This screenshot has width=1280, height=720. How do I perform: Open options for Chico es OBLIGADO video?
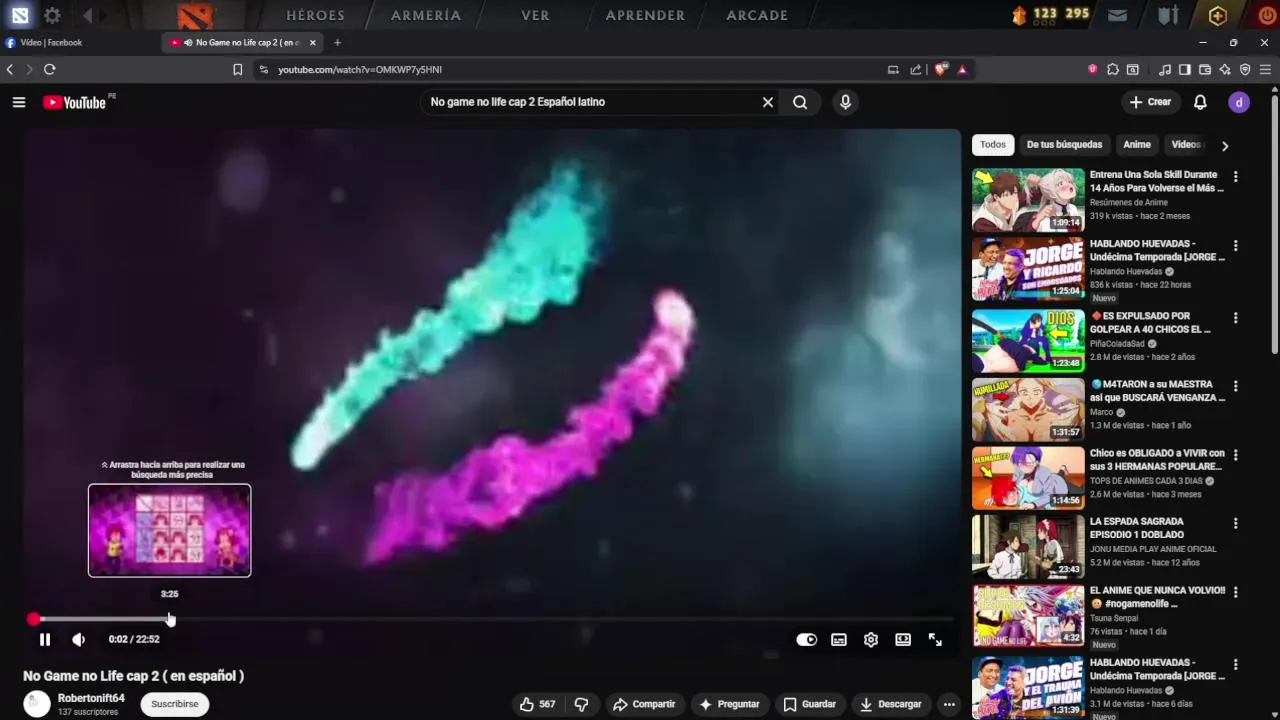[x=1236, y=455]
